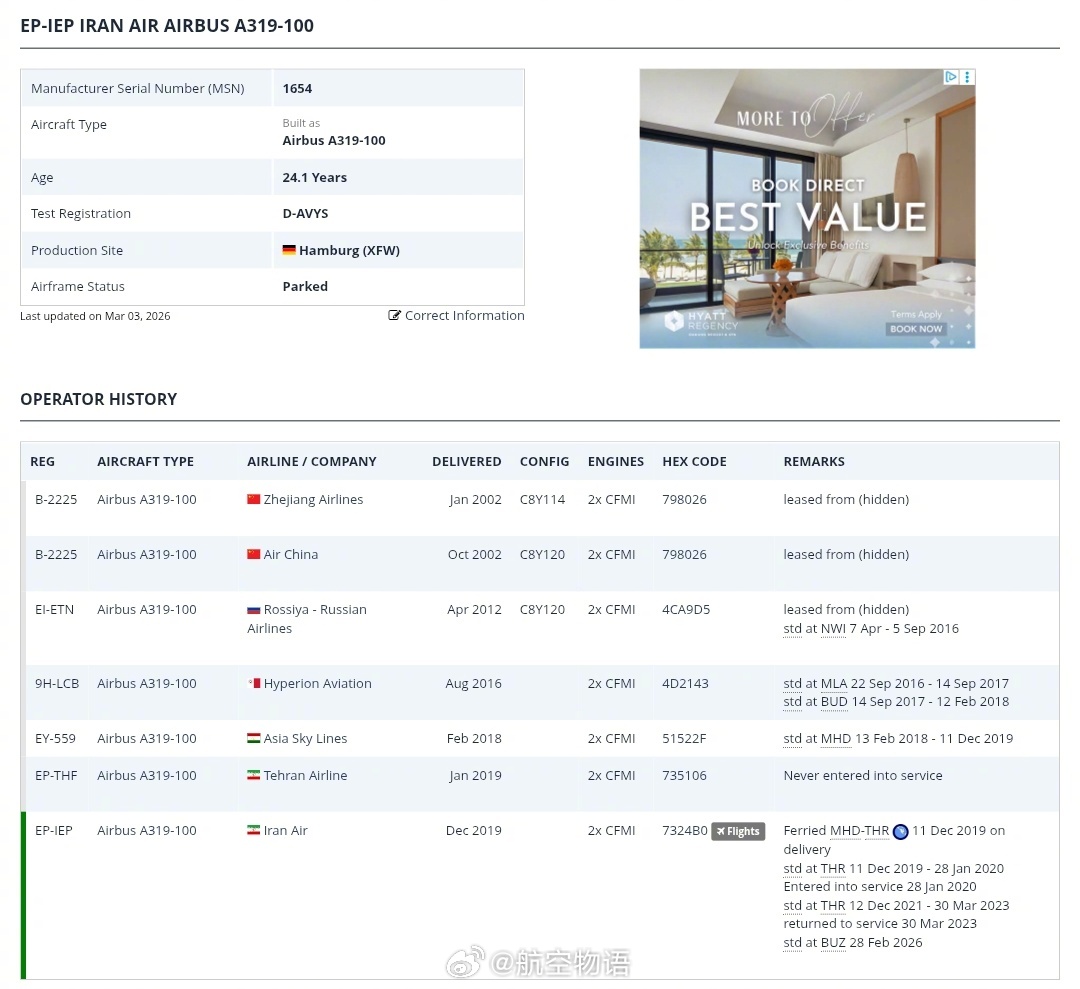The image size is (1080, 989).
Task: Click hex code 735106
Action: coord(684,775)
